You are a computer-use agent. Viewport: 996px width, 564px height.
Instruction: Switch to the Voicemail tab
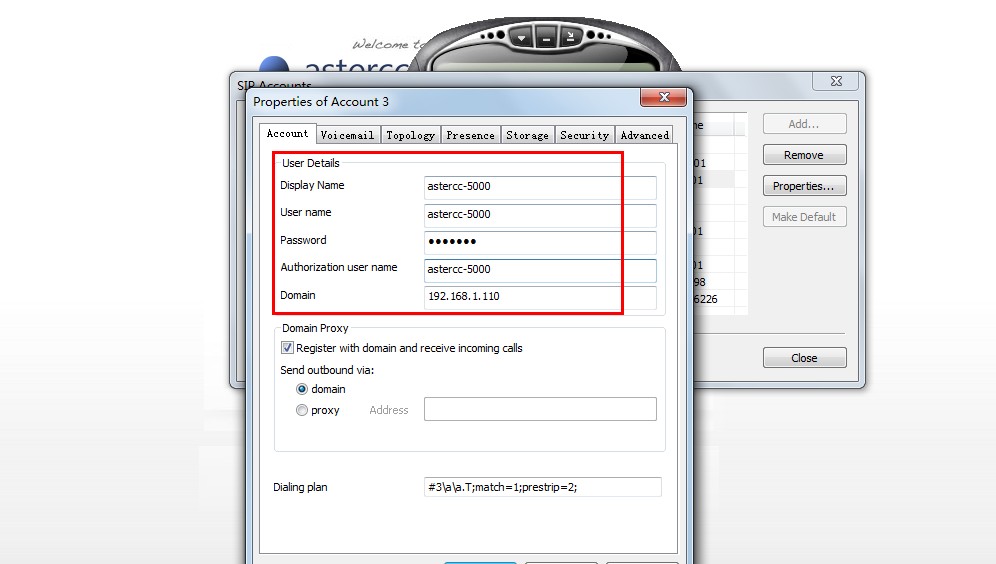click(347, 135)
